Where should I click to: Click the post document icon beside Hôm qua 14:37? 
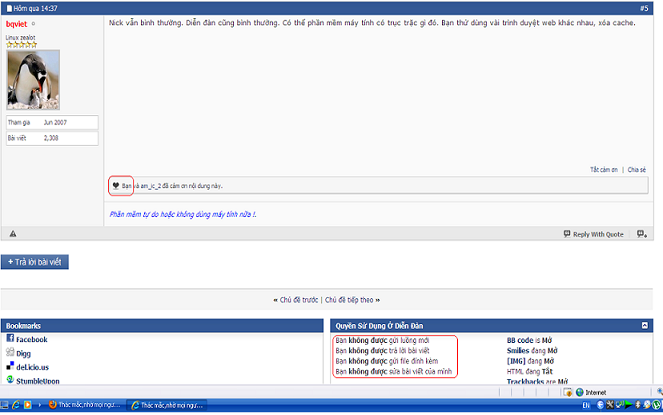[9, 8]
